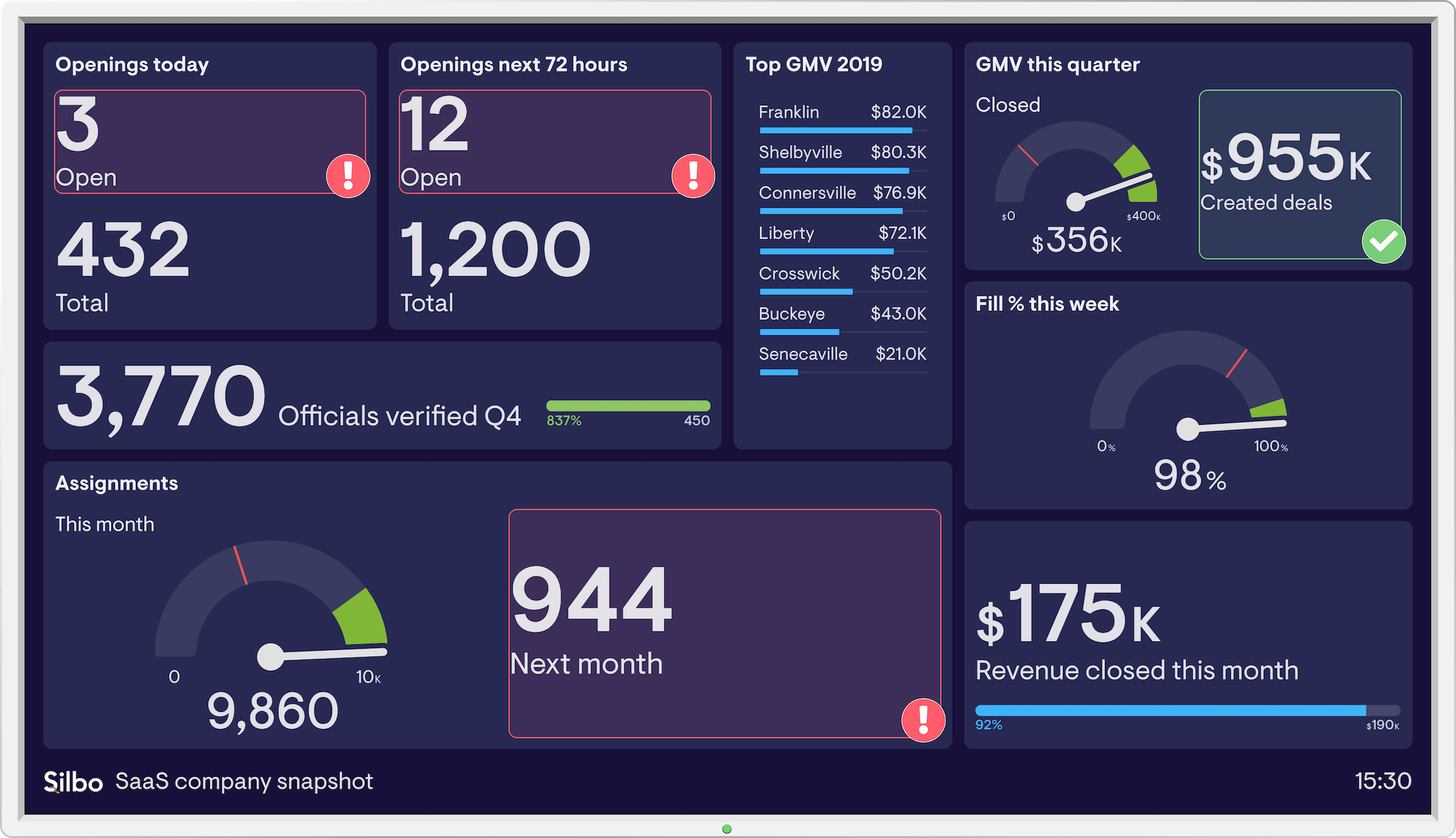Viewport: 1456px width, 838px height.
Task: Select the 'Top GMV 2019' title
Action: coord(814,64)
